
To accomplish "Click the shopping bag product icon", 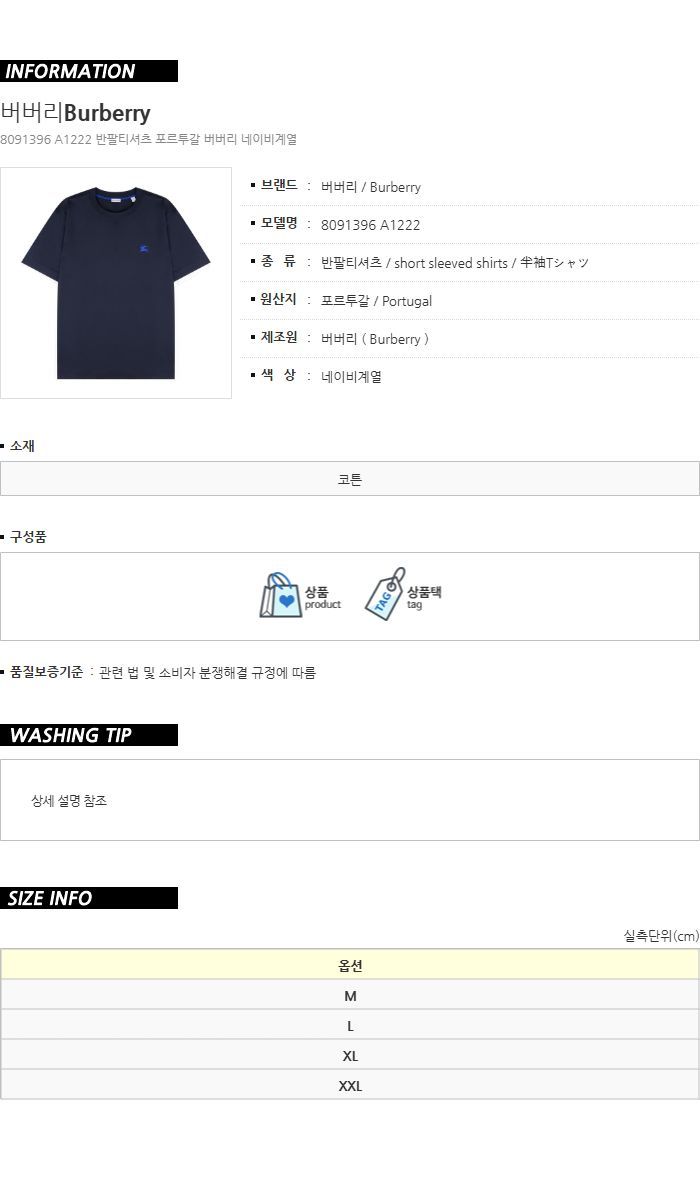I will (280, 596).
